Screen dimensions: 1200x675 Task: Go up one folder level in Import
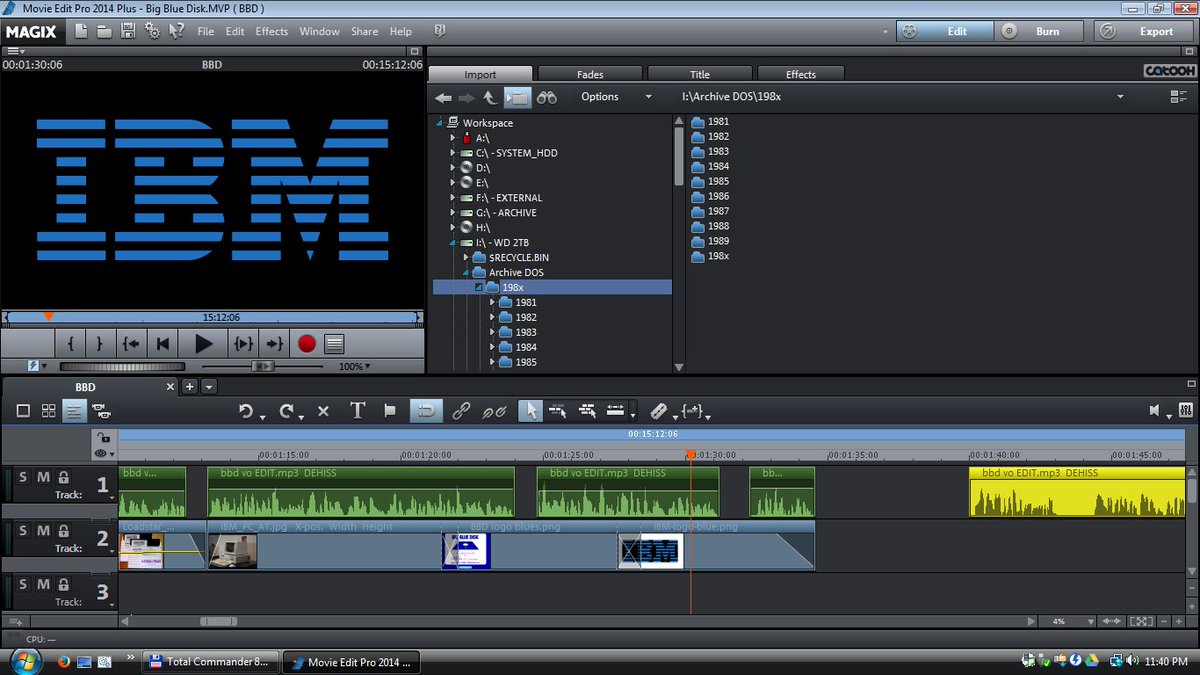490,97
